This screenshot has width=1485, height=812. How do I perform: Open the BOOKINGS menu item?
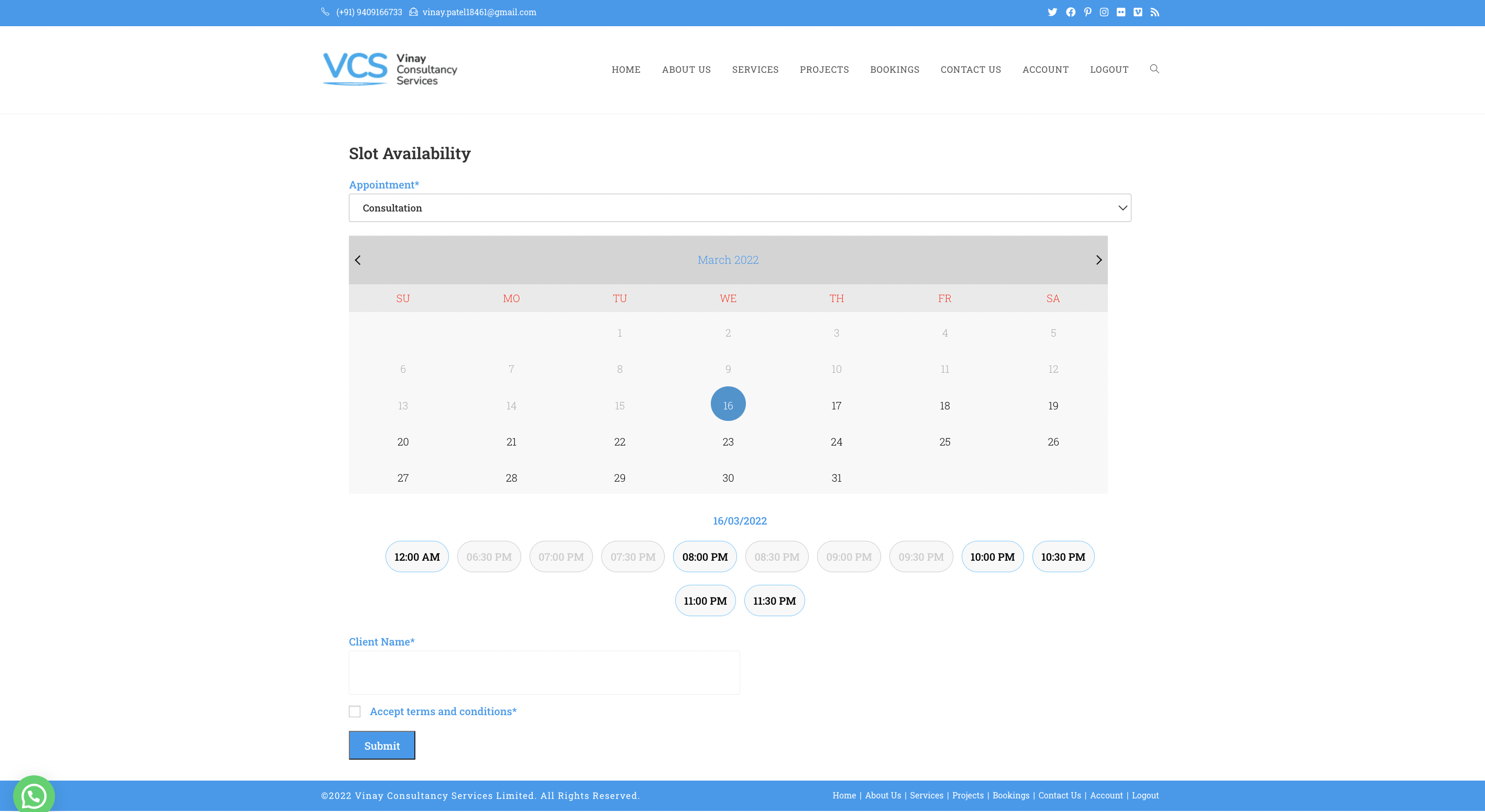895,69
